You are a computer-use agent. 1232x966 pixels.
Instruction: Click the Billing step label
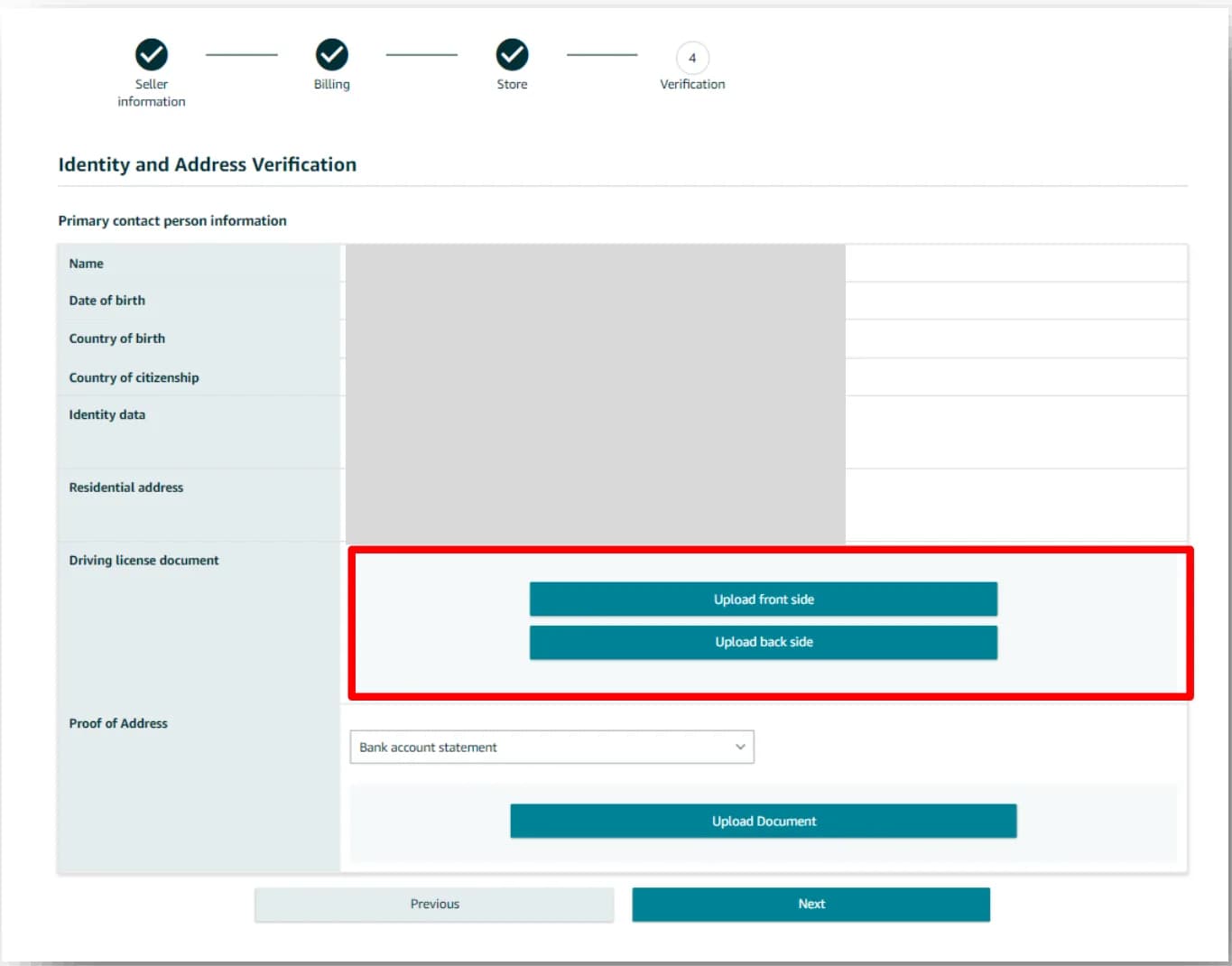(x=331, y=84)
